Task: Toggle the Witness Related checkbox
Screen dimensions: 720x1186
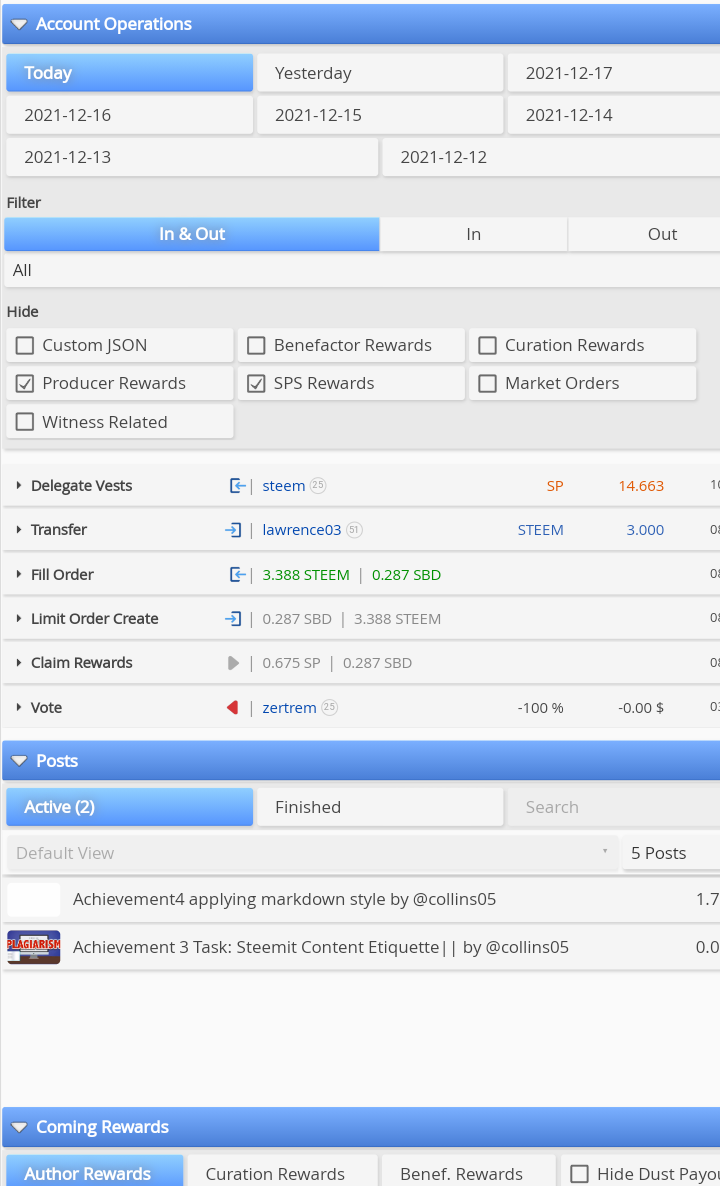Action: point(25,422)
